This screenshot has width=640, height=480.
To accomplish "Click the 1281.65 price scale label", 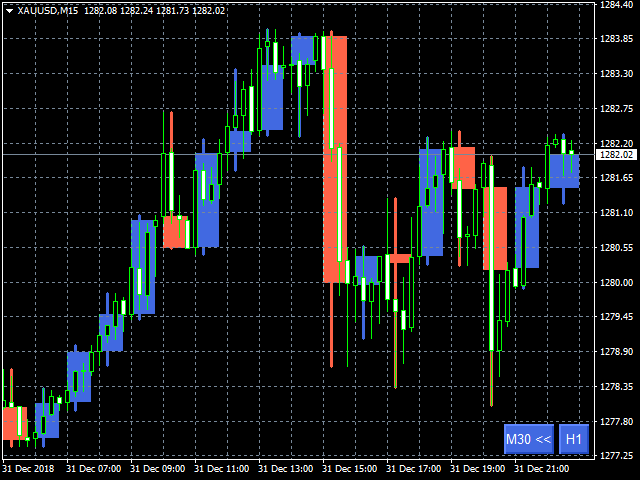I will tap(616, 178).
